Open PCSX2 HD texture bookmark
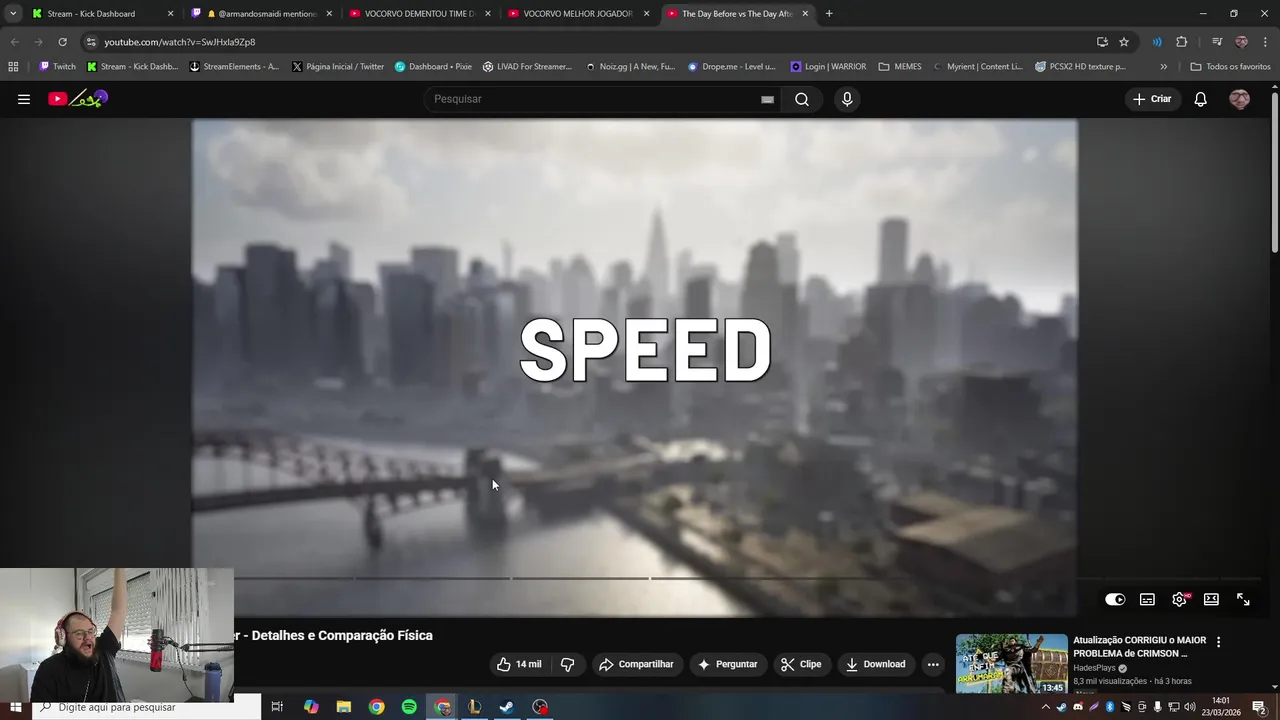 pyautogui.click(x=1080, y=66)
